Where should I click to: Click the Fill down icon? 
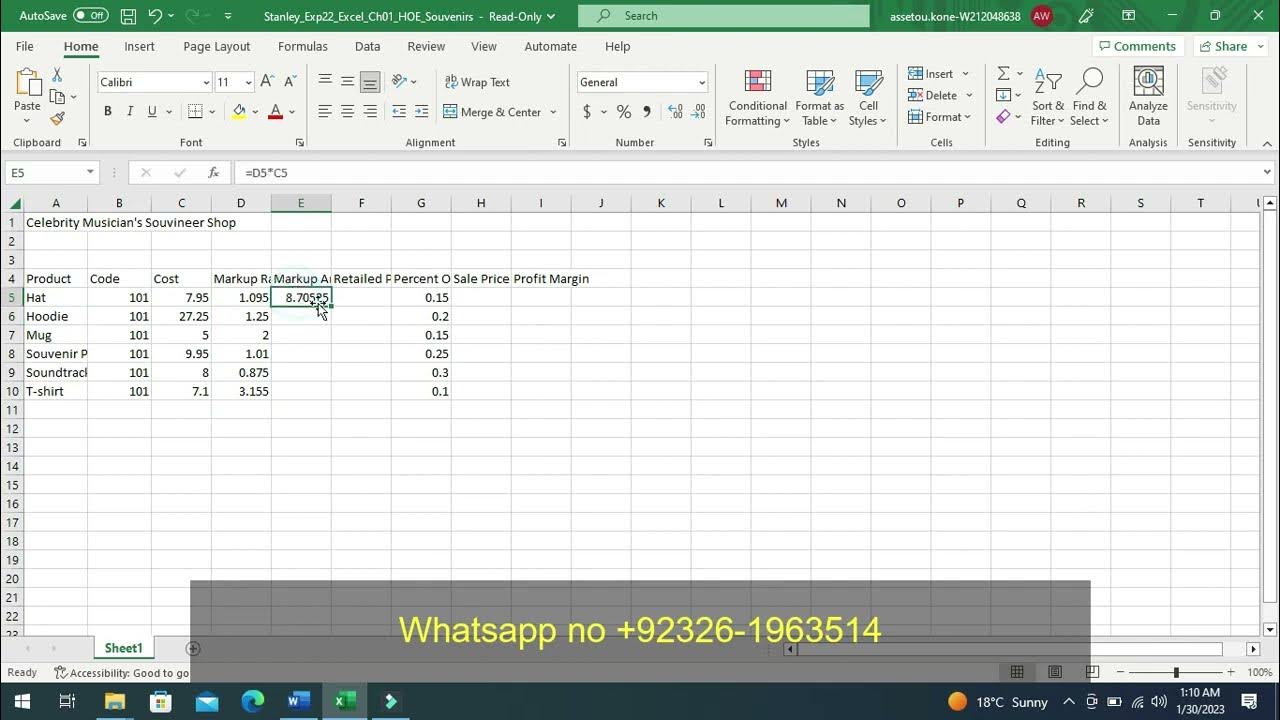1003,95
